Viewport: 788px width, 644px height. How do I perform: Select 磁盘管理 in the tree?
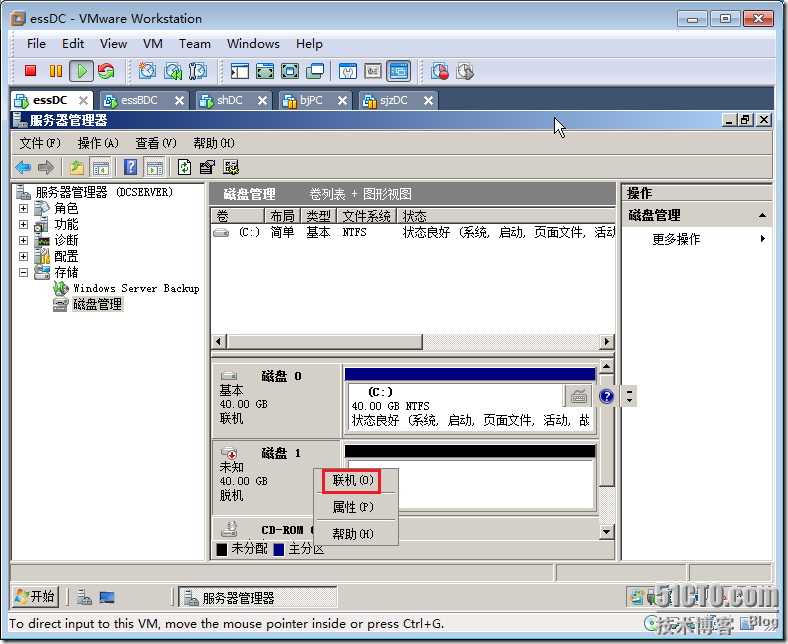(x=97, y=304)
